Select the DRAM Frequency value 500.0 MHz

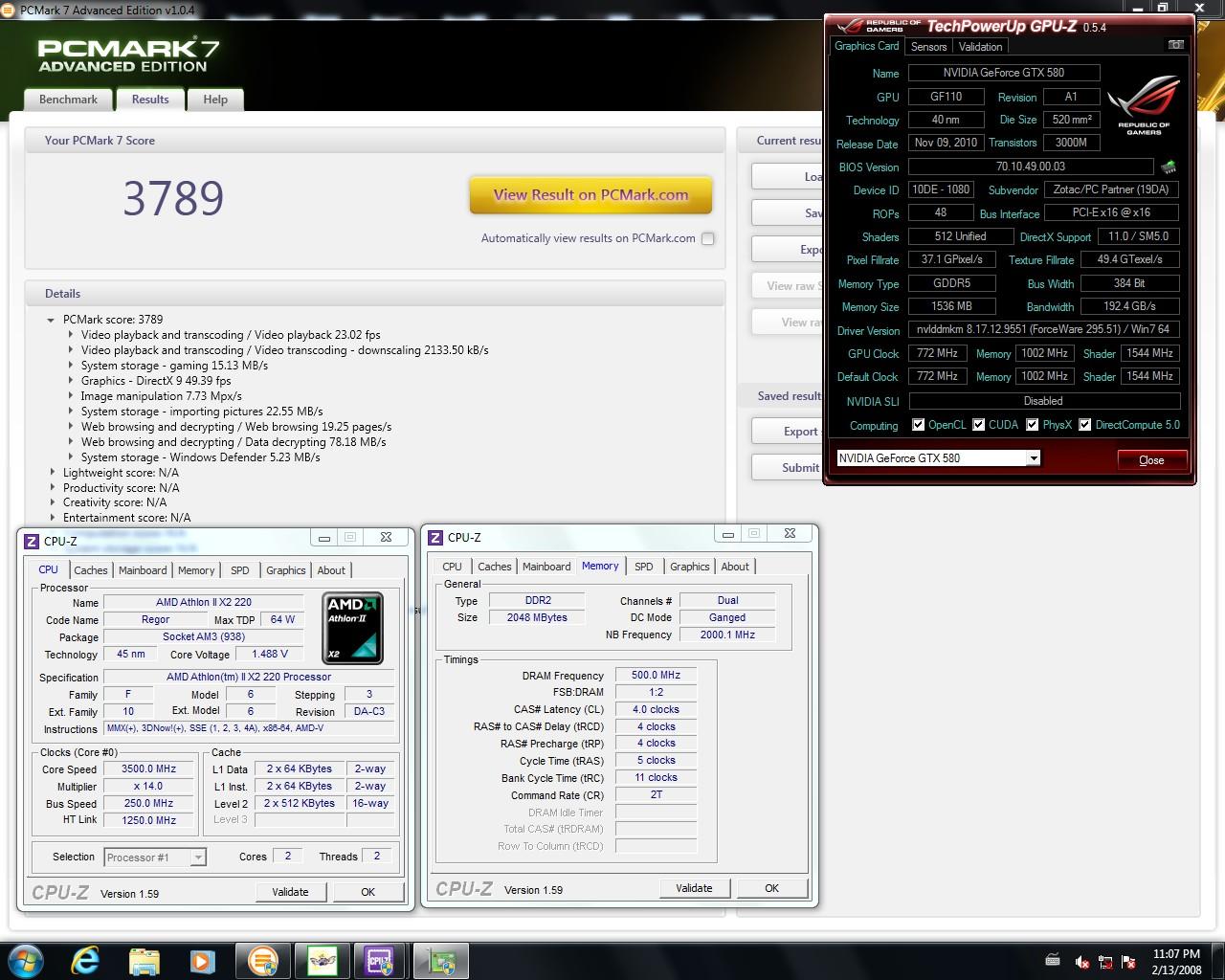[x=656, y=675]
